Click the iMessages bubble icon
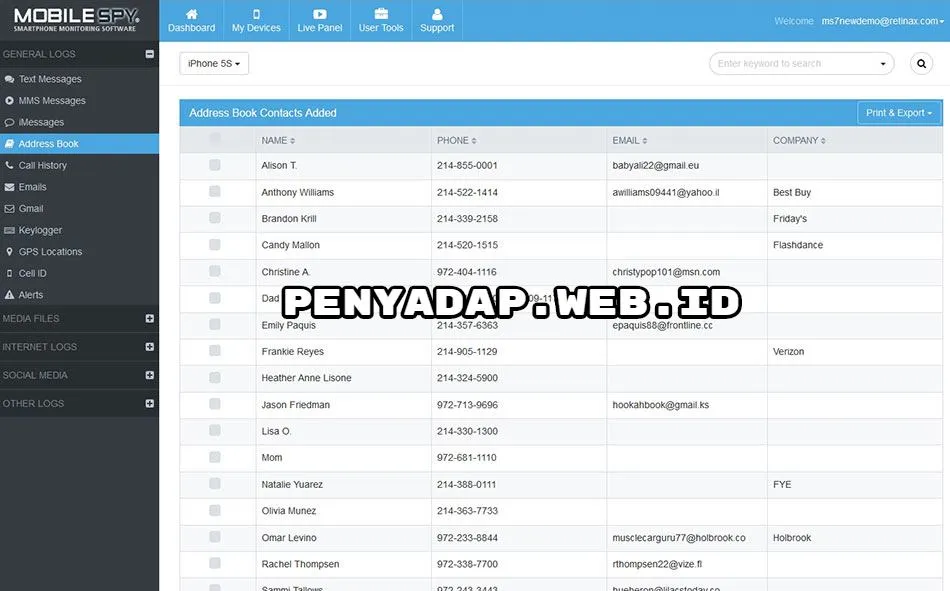Screen dimensions: 950x591 9,122
